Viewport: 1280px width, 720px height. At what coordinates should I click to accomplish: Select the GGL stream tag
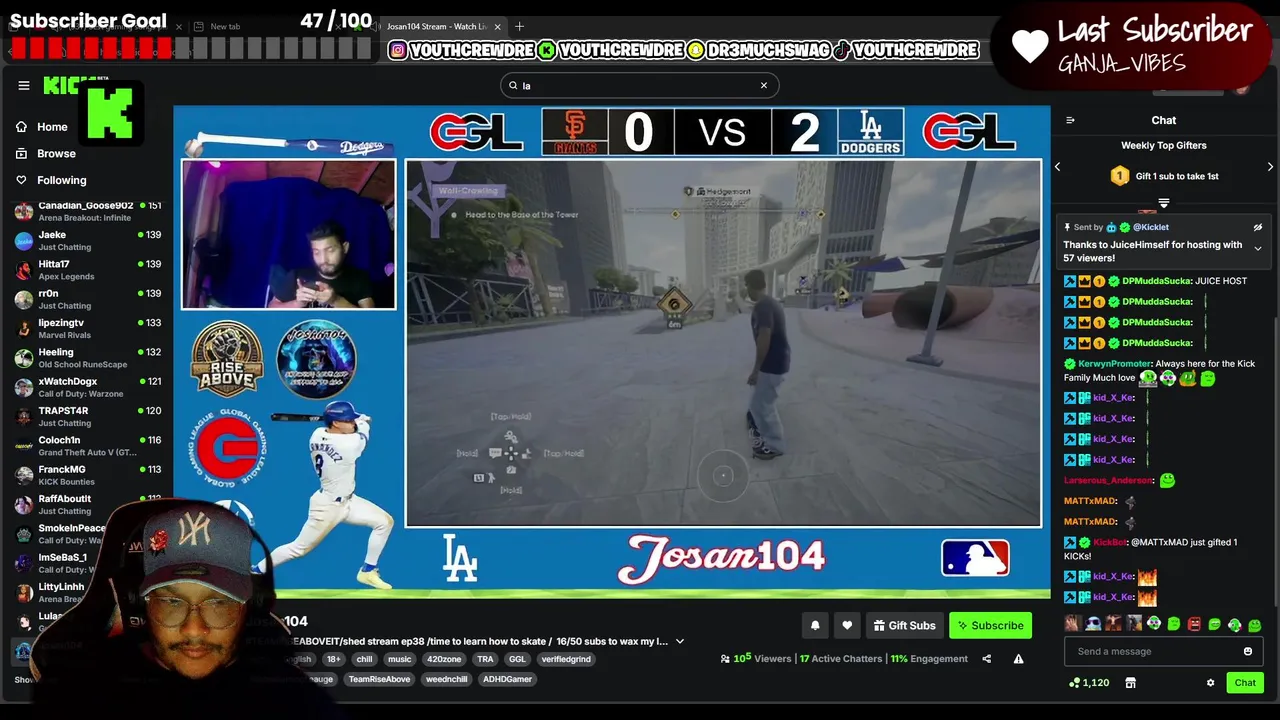517,659
